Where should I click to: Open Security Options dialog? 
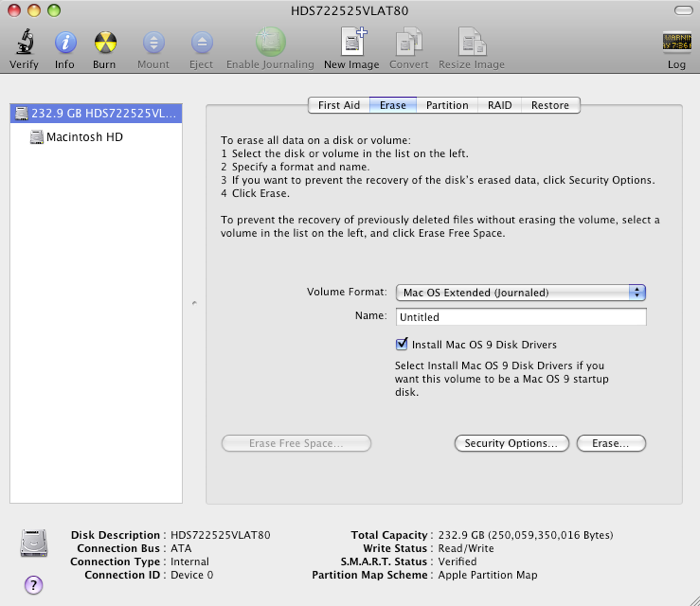pyautogui.click(x=512, y=443)
